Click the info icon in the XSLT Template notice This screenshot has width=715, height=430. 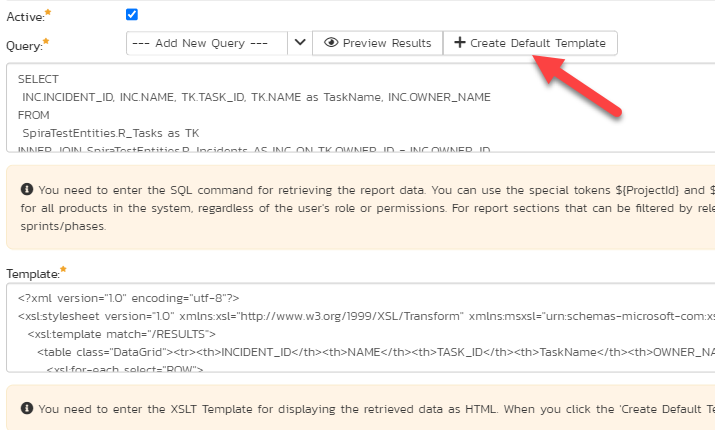point(26,409)
